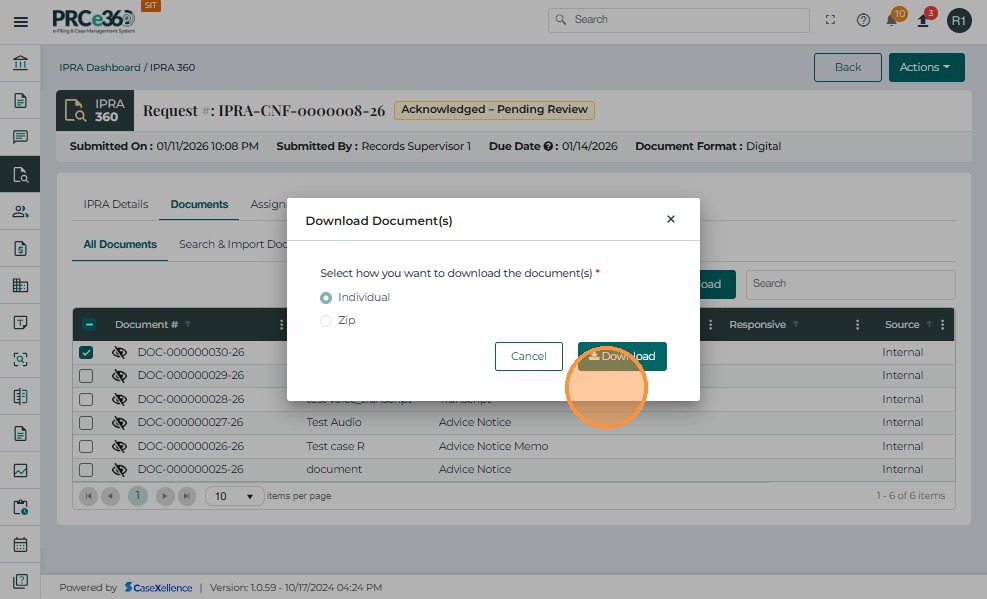This screenshot has height=599, width=987.
Task: Open the help book sidebar icon at bottom
Action: click(20, 581)
